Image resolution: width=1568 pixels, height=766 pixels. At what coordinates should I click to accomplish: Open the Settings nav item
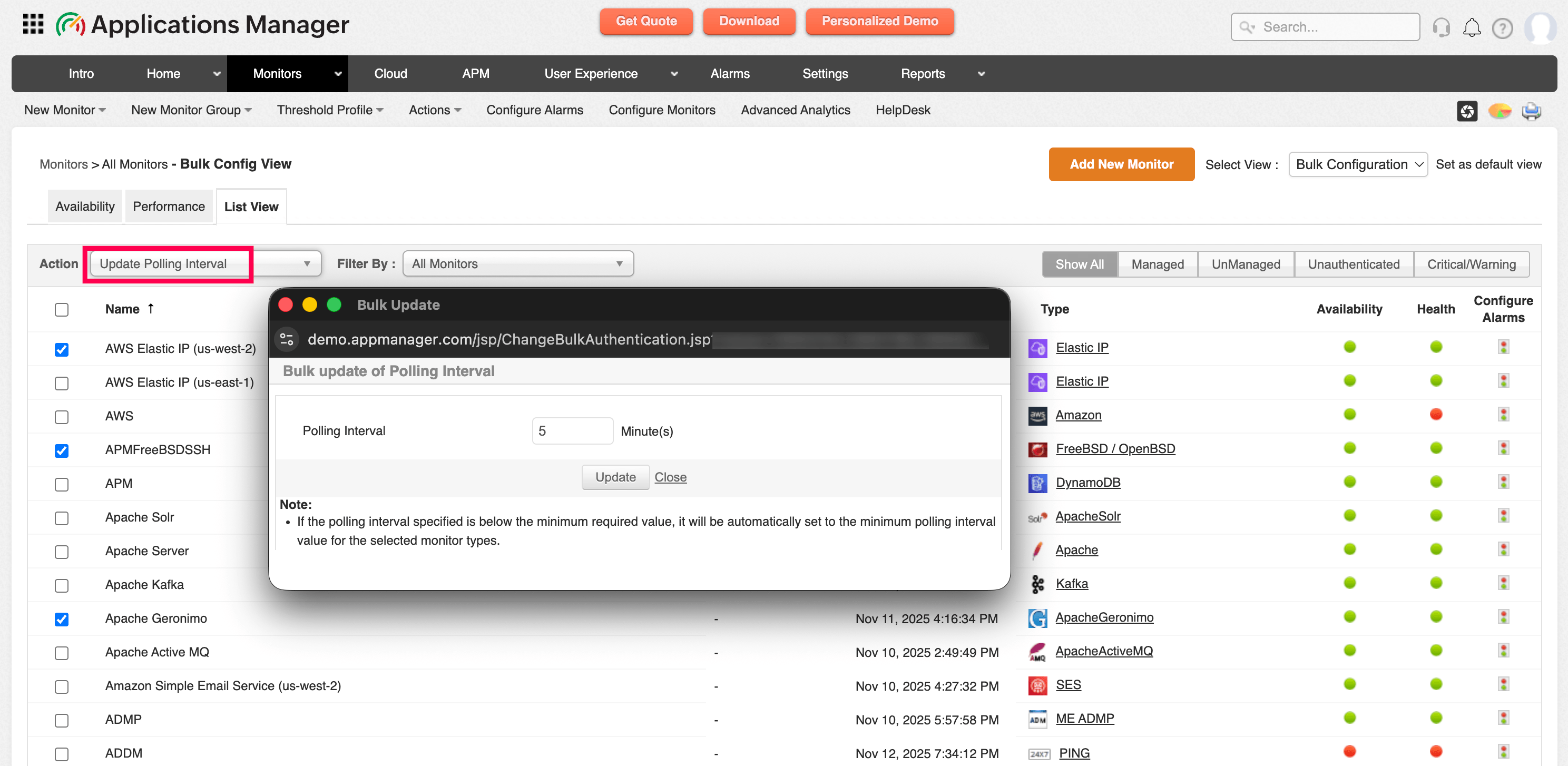pyautogui.click(x=825, y=74)
